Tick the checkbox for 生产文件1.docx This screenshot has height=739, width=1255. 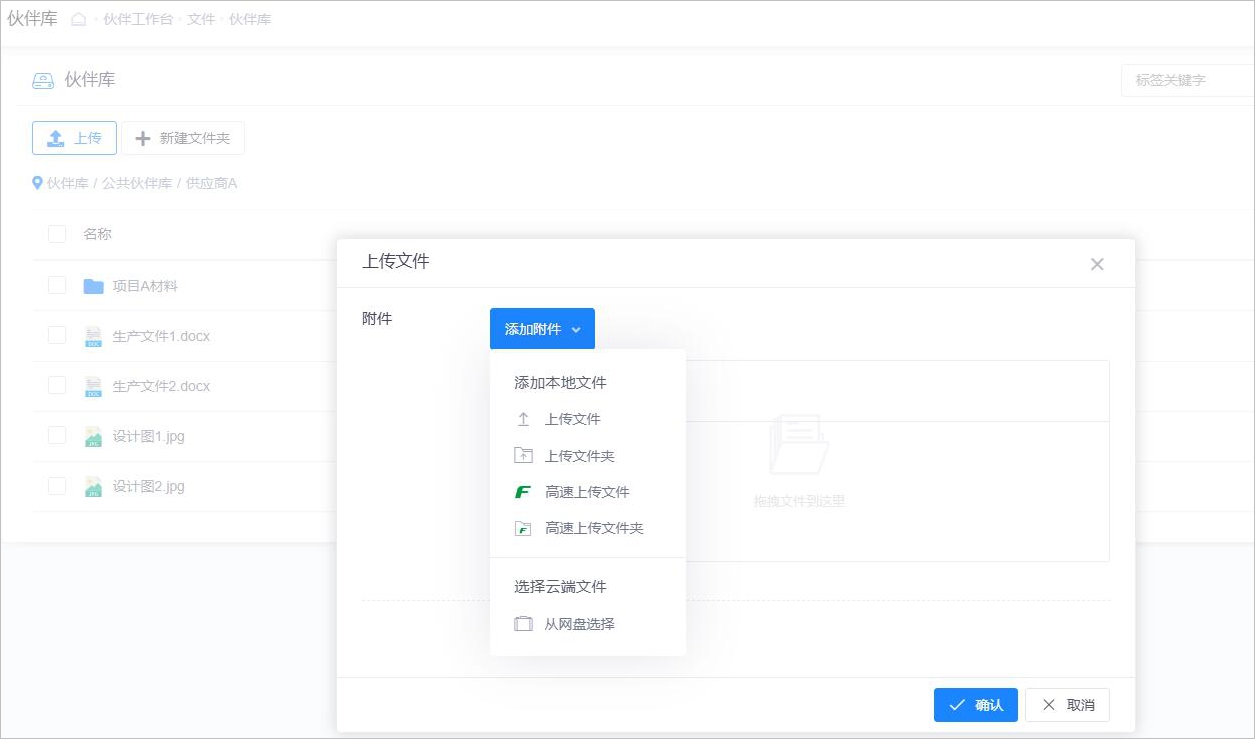(x=57, y=335)
